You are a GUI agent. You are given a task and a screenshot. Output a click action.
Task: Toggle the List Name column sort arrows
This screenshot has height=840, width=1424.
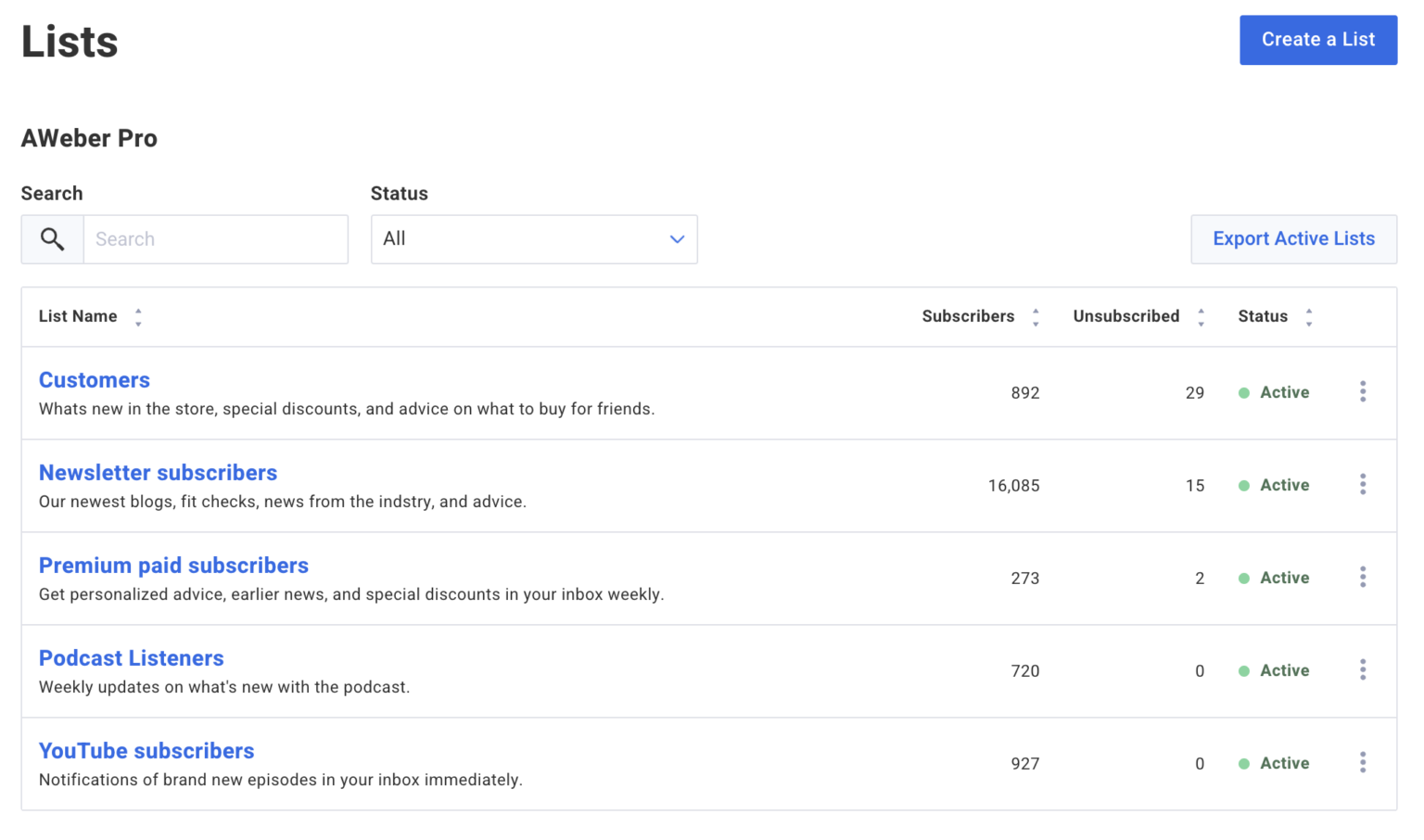pos(138,316)
